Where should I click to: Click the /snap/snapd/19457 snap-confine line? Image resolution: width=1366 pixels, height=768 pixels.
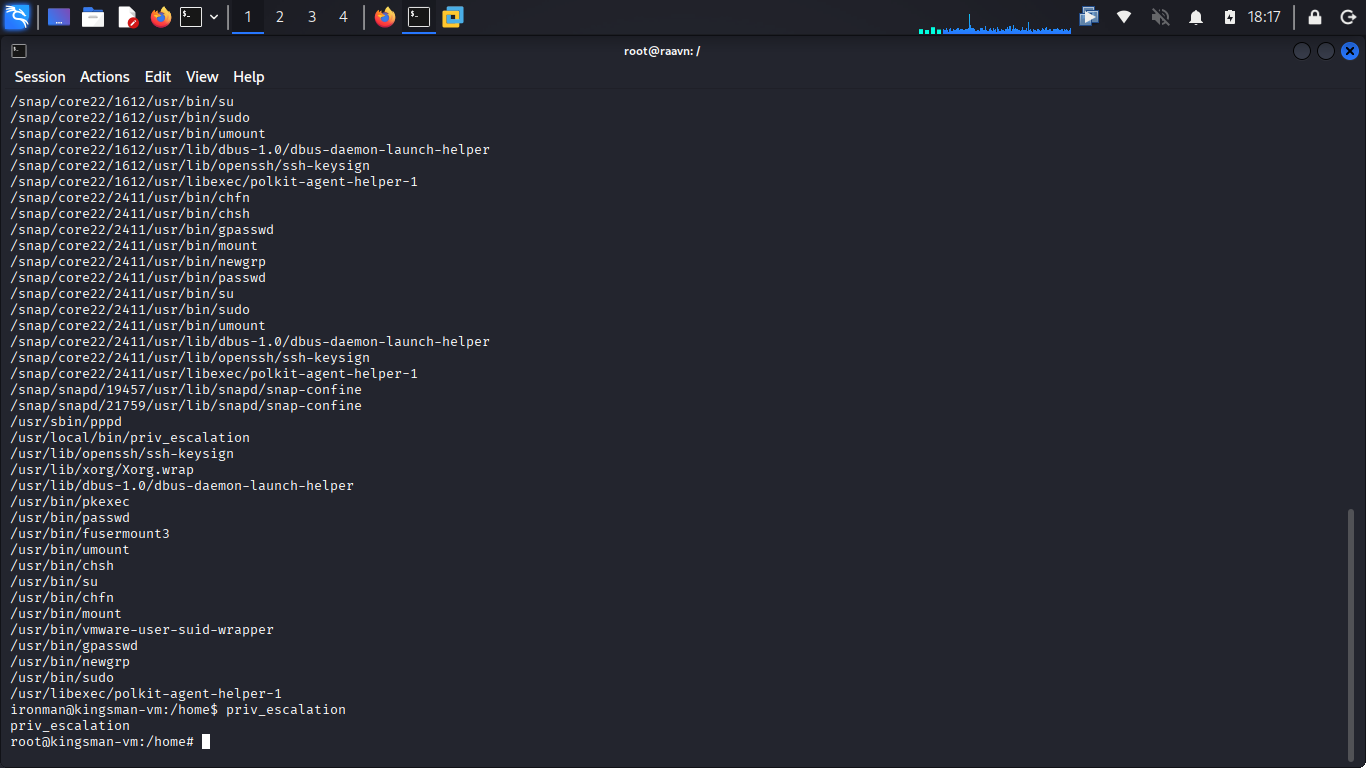[186, 390]
